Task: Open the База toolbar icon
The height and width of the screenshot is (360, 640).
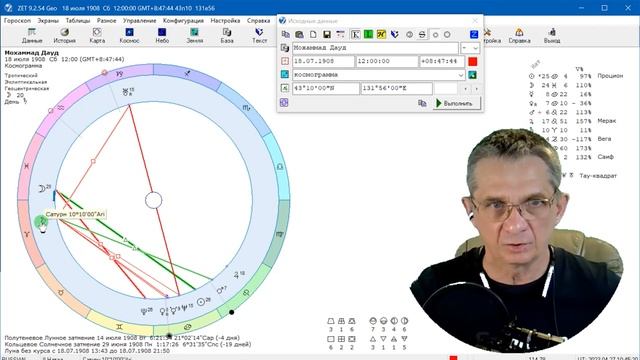Action: (x=227, y=35)
